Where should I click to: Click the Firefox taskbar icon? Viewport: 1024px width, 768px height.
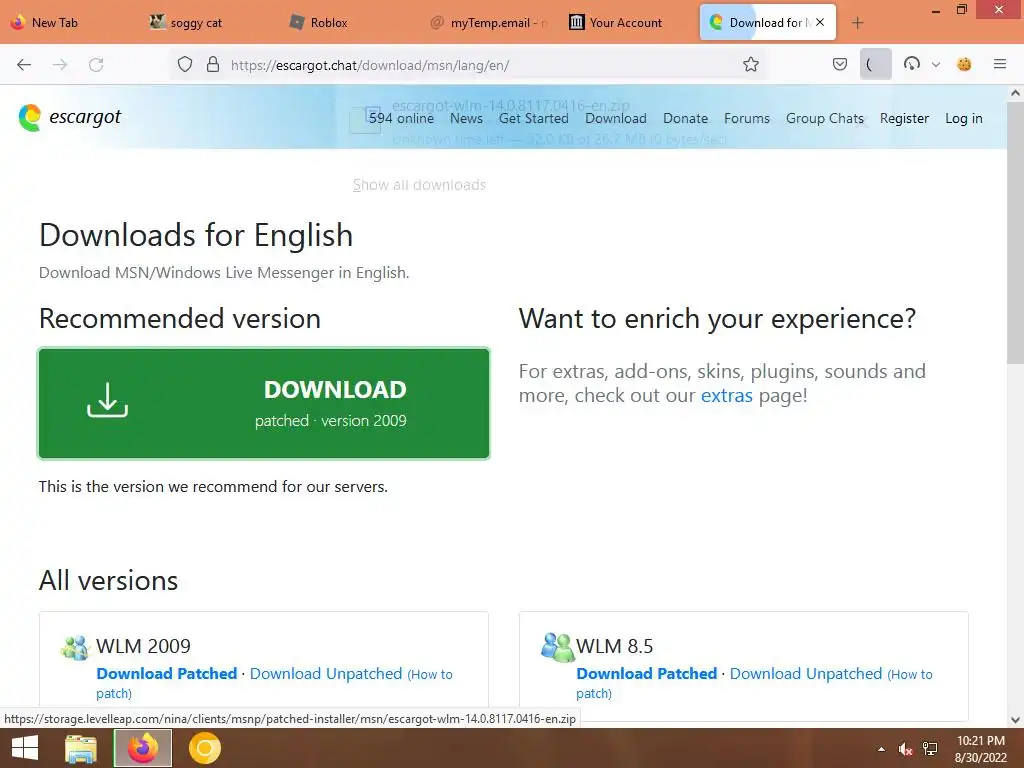143,748
